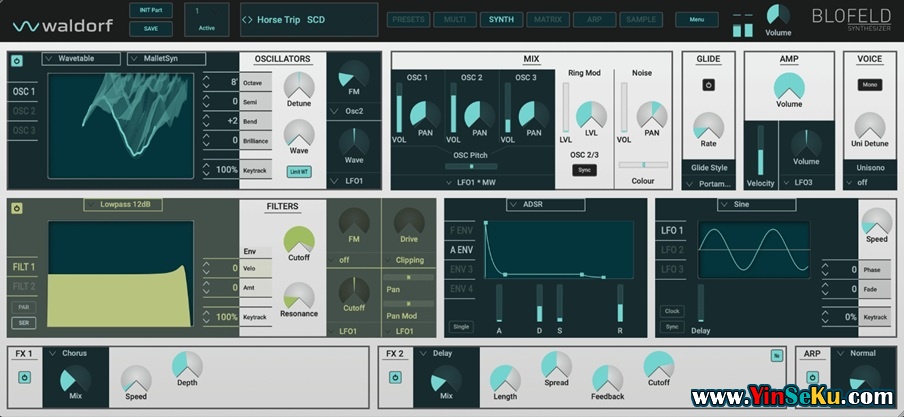Toggle the filter section power icon
Viewport: 904px width, 417px height.
point(17,208)
